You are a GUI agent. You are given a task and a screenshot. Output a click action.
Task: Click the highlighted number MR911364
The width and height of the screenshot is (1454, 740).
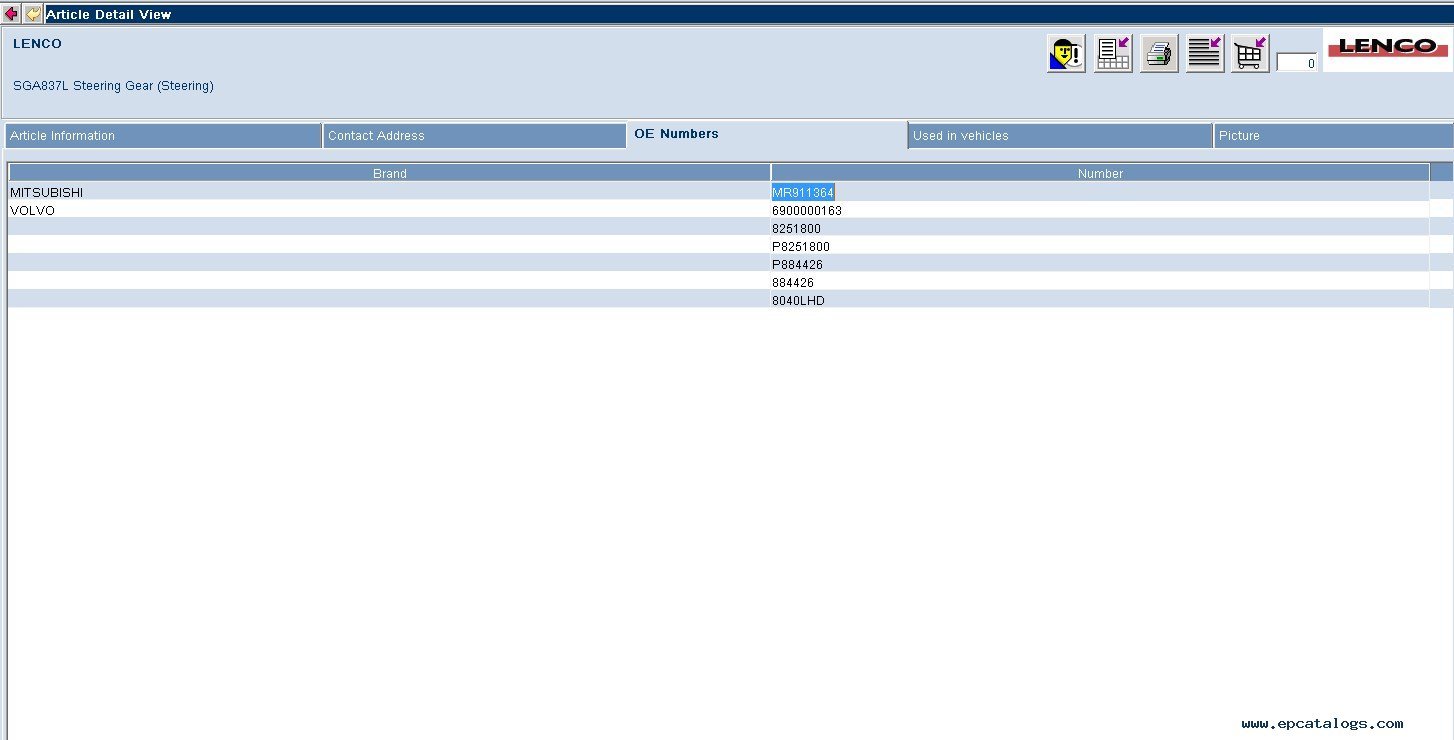pos(803,192)
